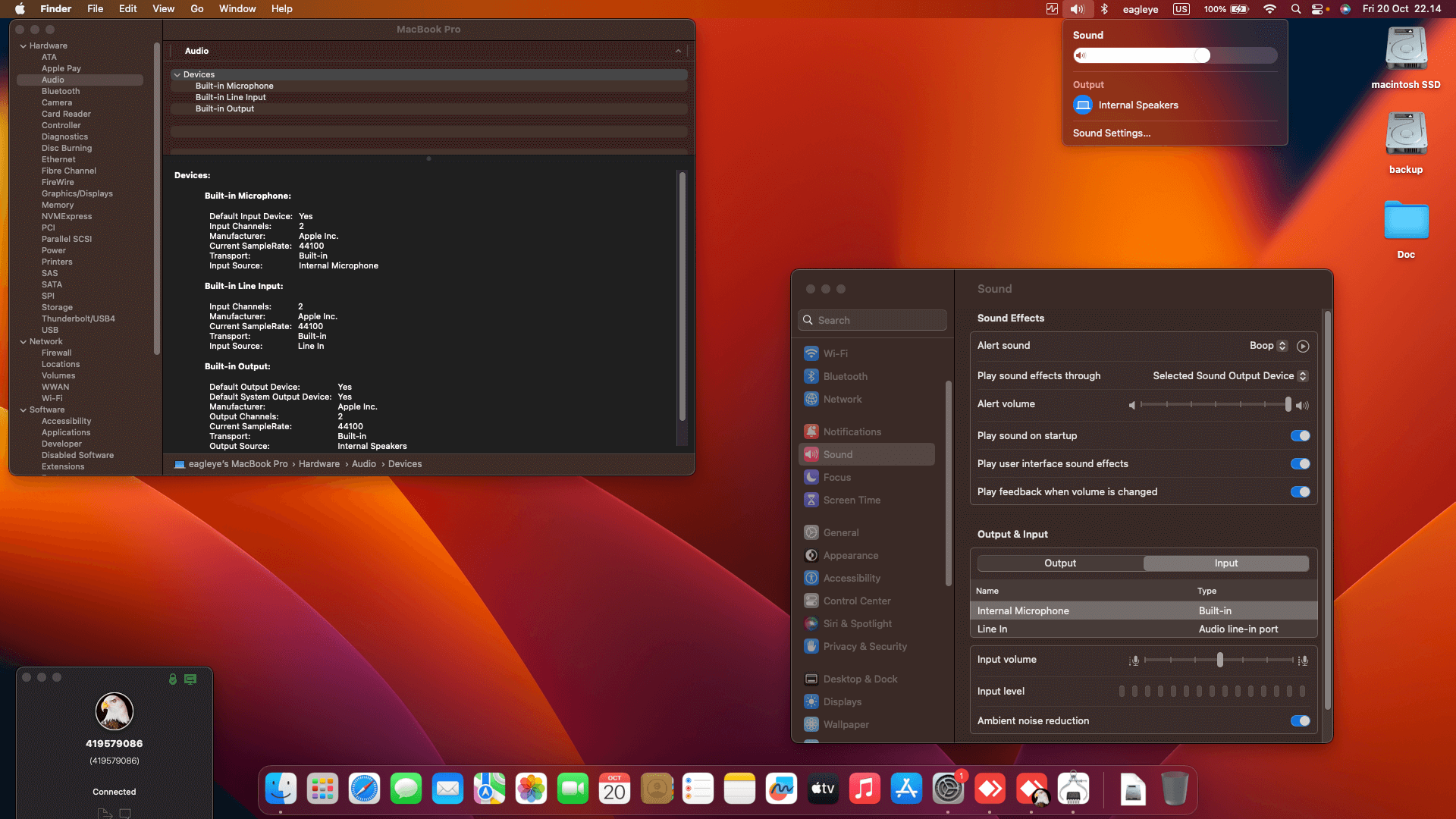Disable Play sound on startup
Viewport: 1456px width, 819px height.
(1300, 435)
